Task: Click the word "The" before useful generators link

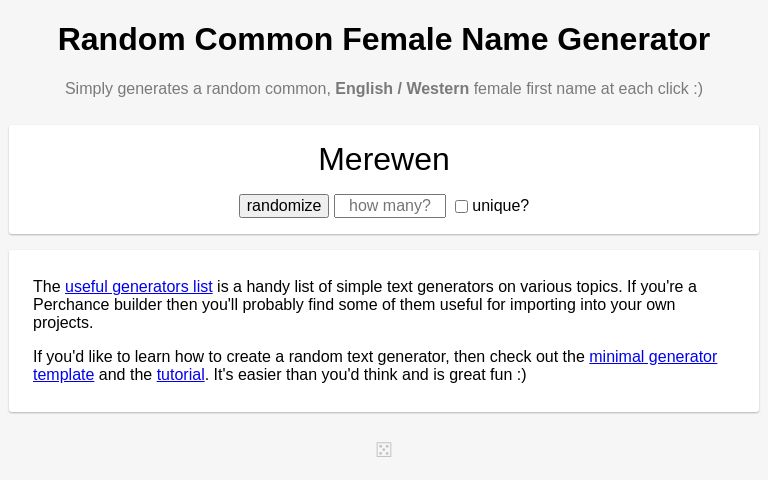Action: tap(47, 287)
